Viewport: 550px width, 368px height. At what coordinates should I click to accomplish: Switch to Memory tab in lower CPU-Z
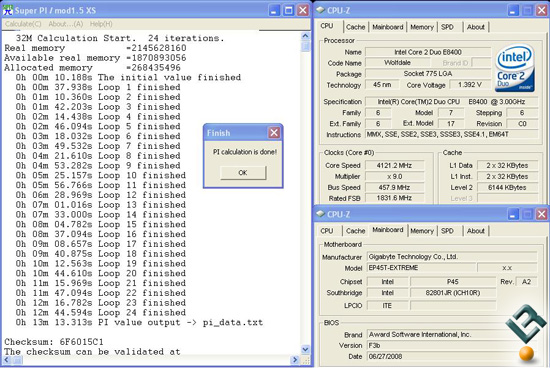422,231
